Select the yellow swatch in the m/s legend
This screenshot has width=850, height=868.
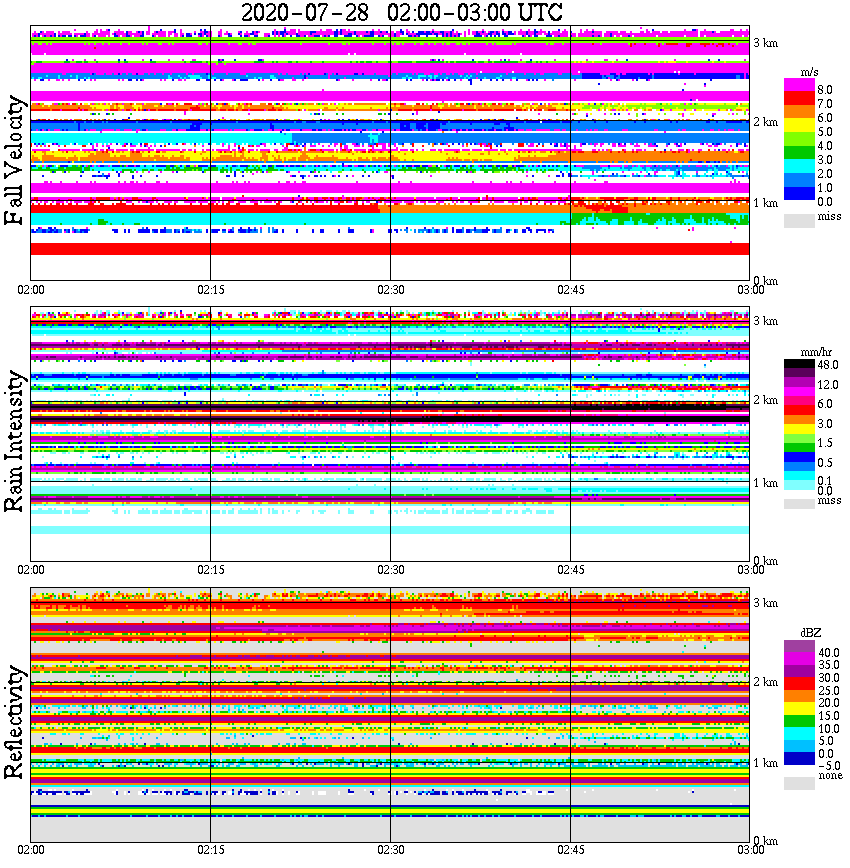(x=799, y=126)
